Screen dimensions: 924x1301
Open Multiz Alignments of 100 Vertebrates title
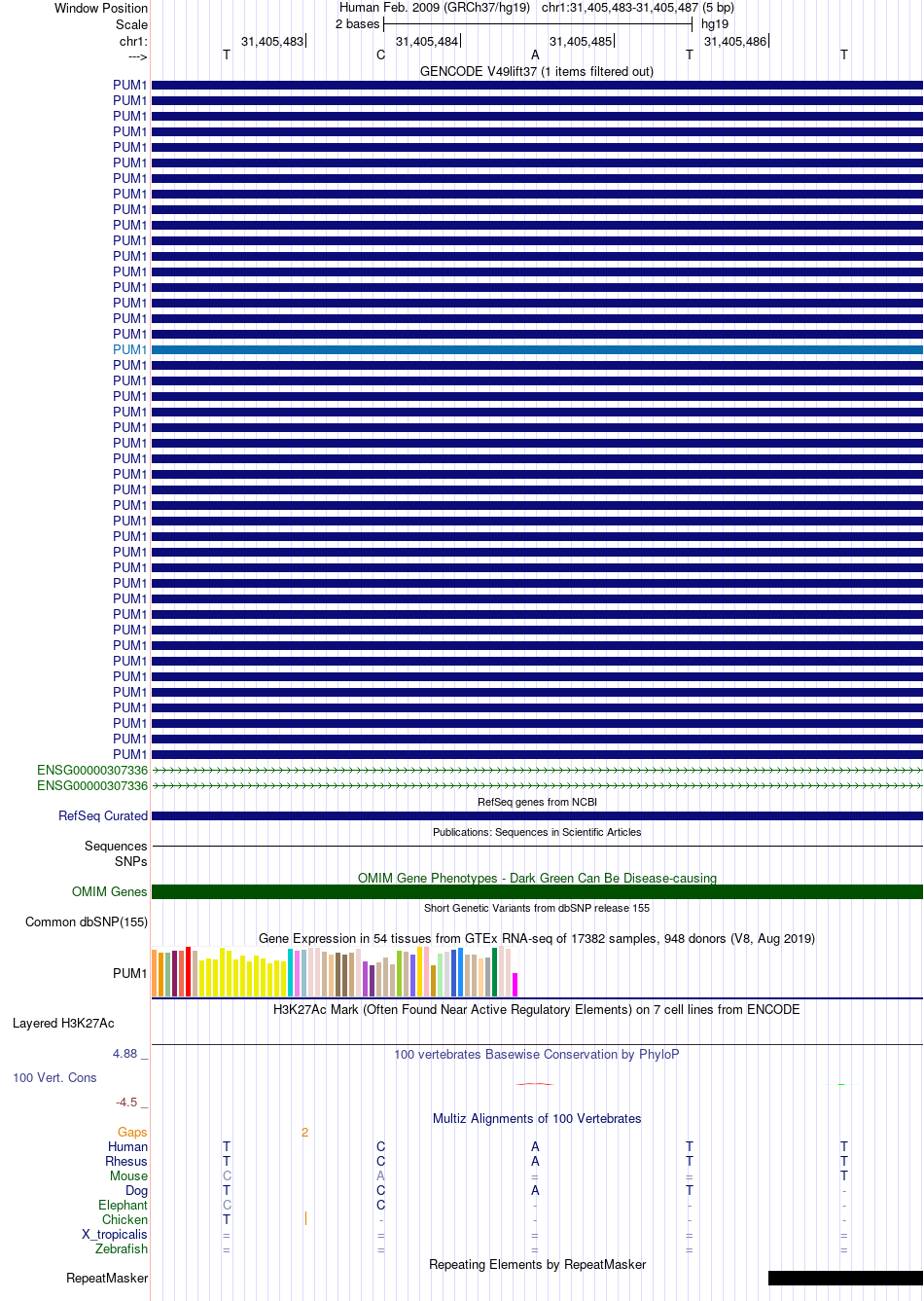537,1118
